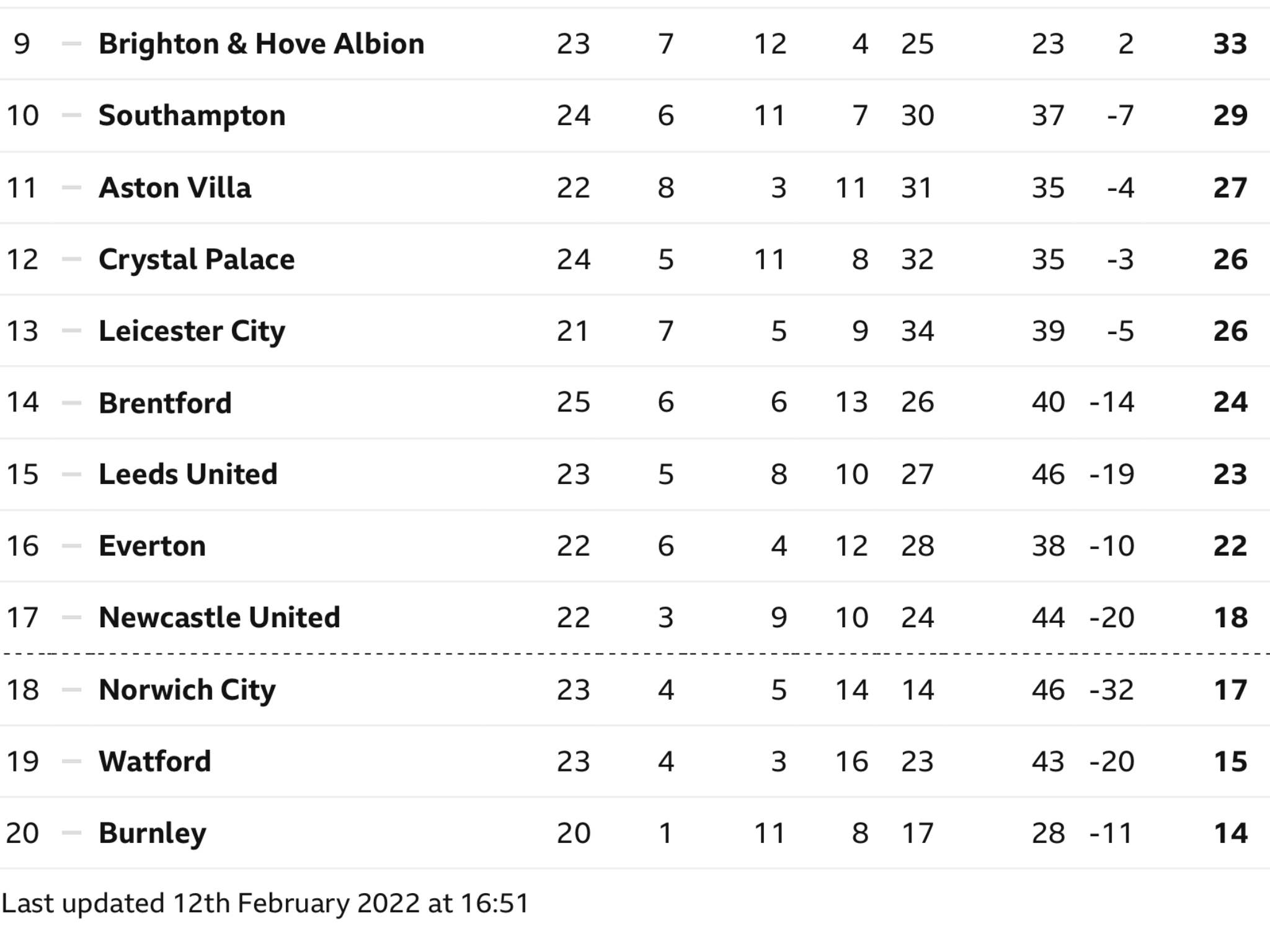1270x952 pixels.
Task: Open the Crystal Palace team page
Action: pos(197,260)
